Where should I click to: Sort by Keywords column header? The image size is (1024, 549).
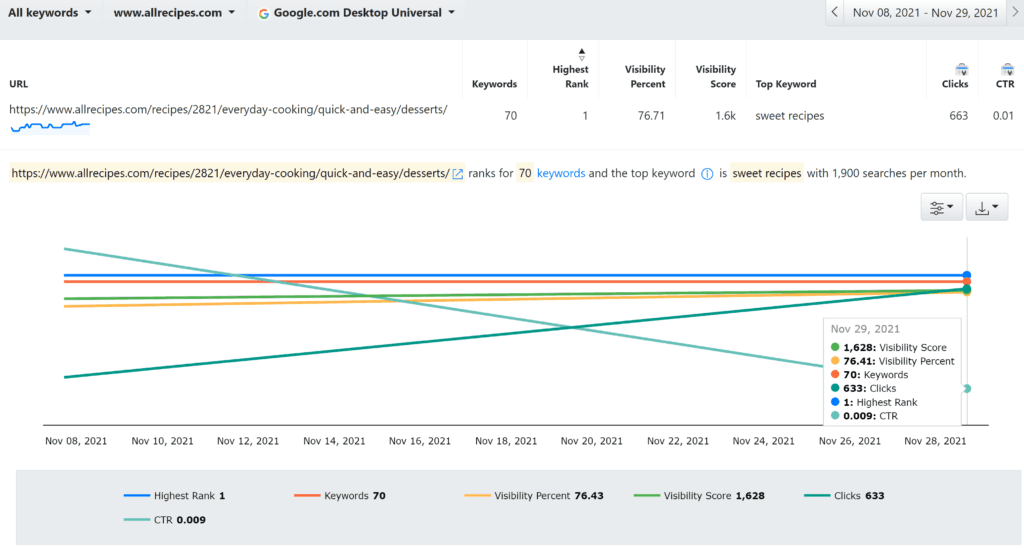click(494, 84)
